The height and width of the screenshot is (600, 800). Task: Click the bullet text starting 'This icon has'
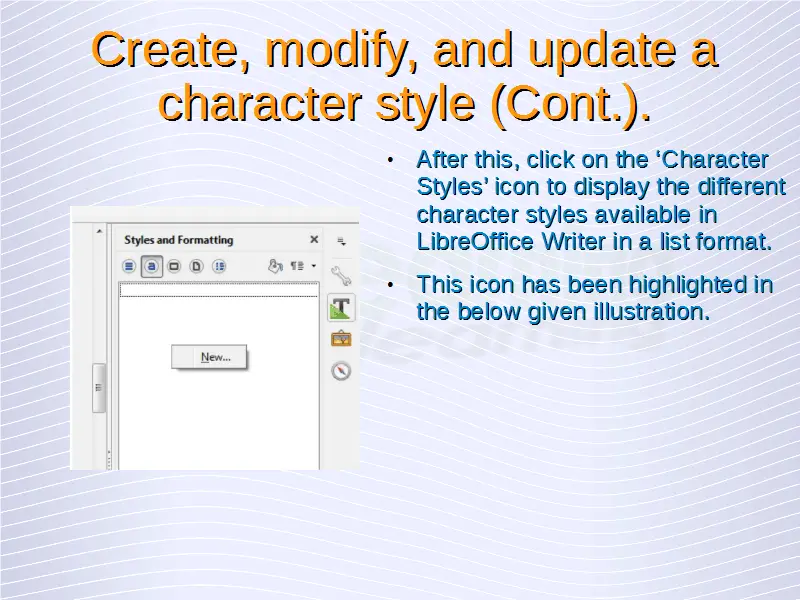(x=594, y=298)
